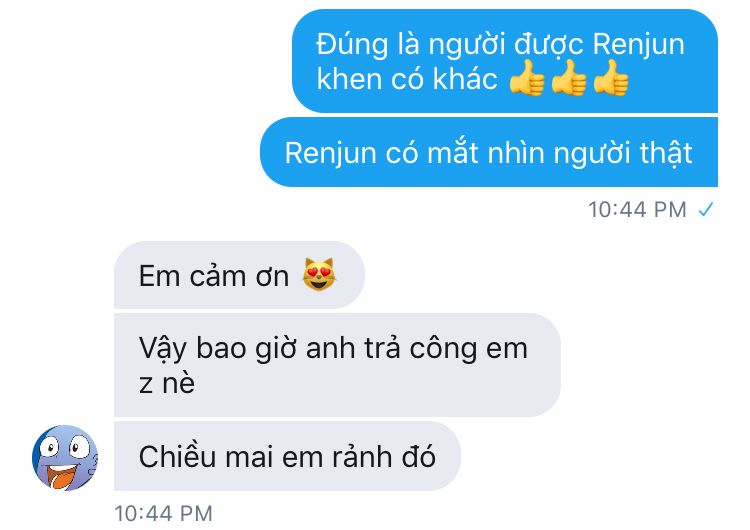
Task: Click the word 'công' in the gray bubble
Action: click(443, 349)
